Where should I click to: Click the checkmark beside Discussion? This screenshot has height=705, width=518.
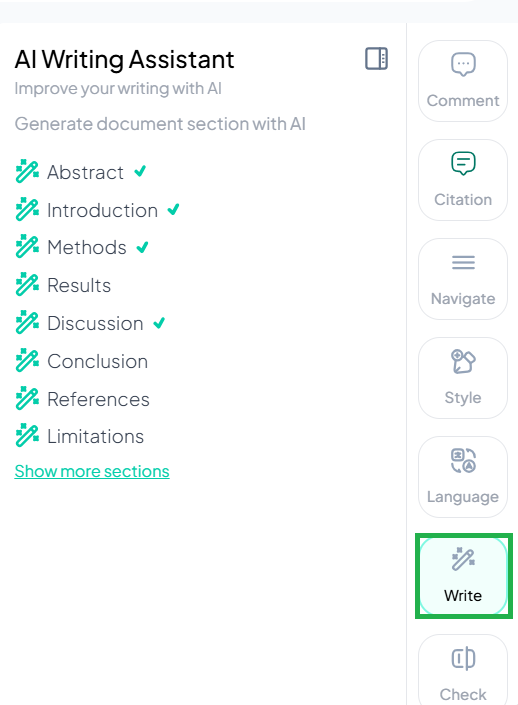pos(159,323)
